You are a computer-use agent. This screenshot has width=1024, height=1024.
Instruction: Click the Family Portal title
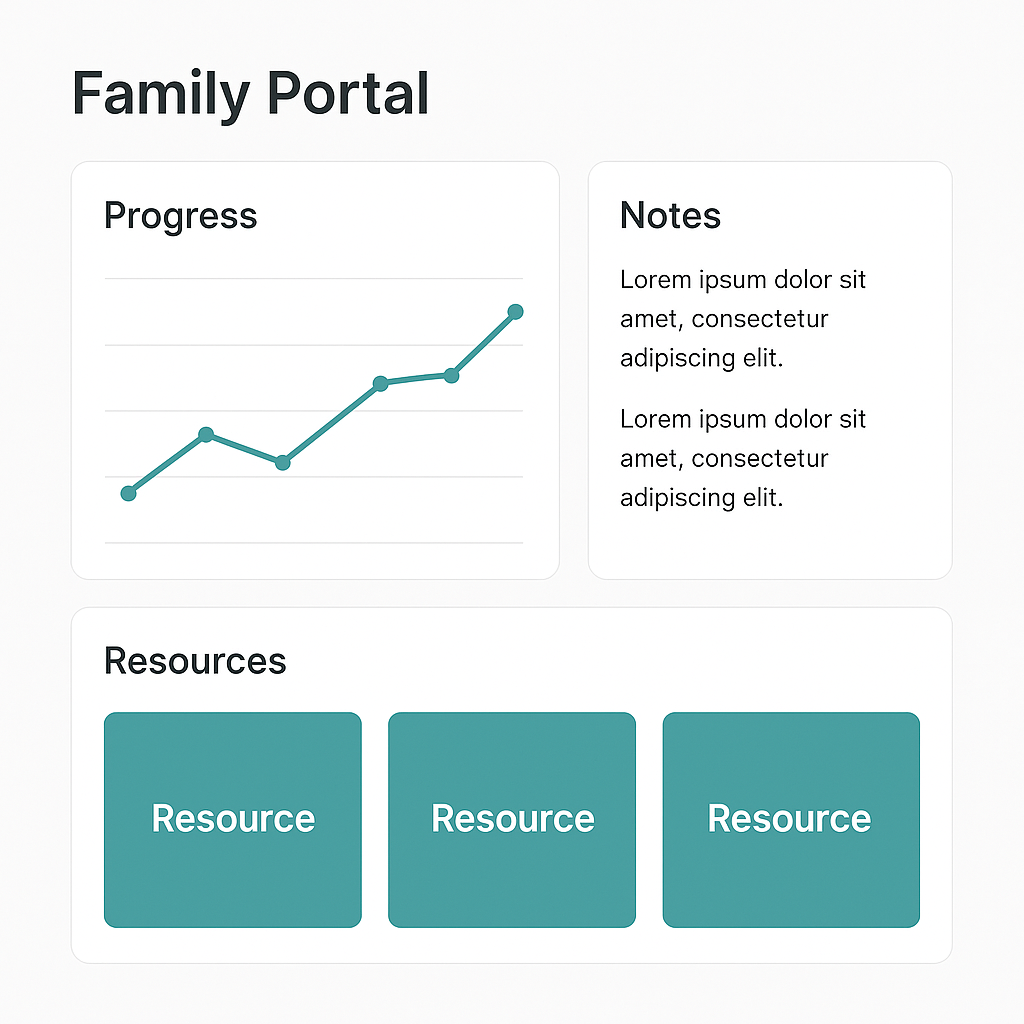coord(251,93)
